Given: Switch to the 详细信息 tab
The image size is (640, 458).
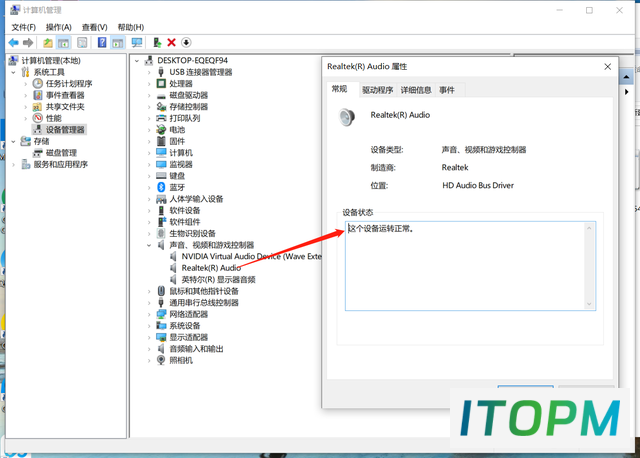Looking at the screenshot, I should pos(416,90).
